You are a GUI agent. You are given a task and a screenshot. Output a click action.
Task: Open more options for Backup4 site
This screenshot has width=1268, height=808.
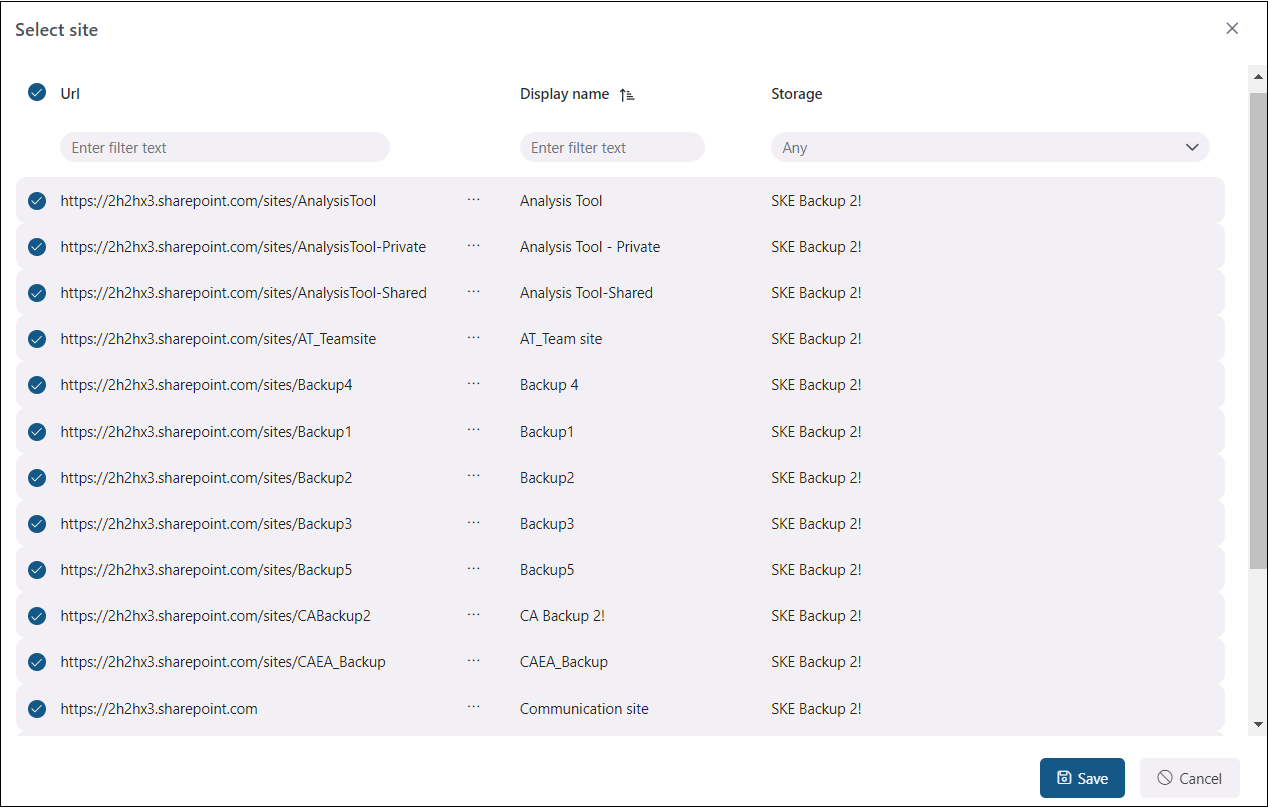click(x=473, y=384)
